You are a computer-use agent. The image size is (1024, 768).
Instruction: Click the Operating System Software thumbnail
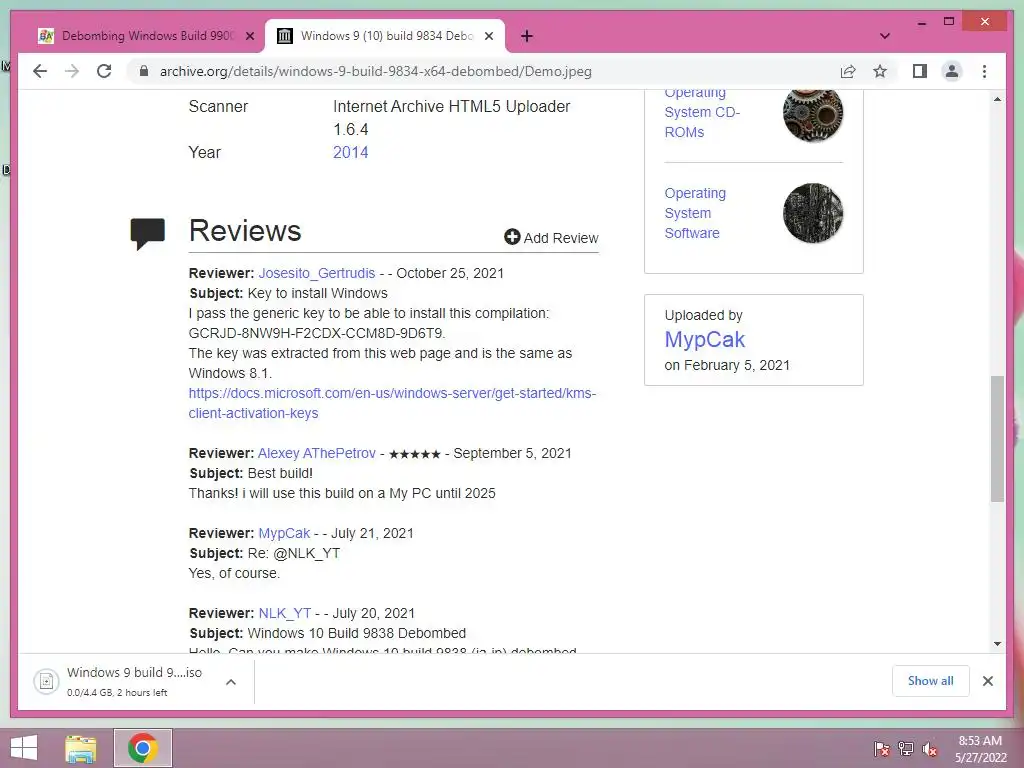point(812,213)
